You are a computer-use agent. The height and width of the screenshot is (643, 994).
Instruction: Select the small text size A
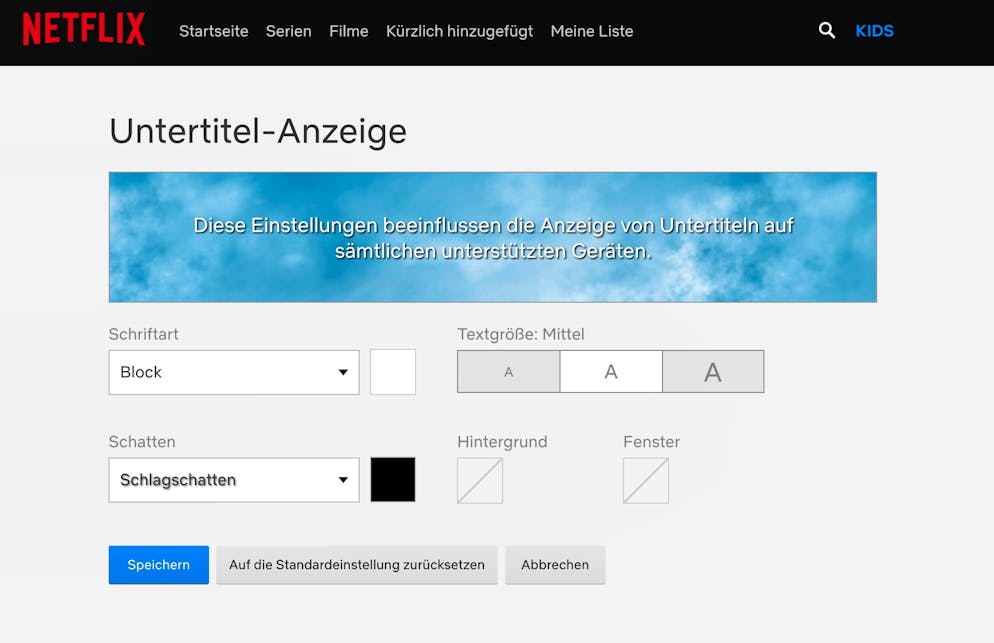pos(508,372)
